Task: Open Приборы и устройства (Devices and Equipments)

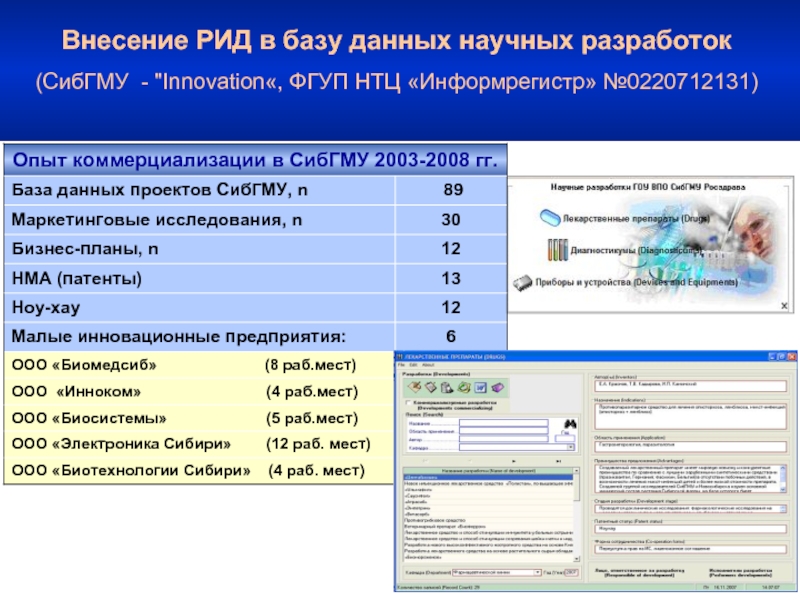Action: pos(636,282)
